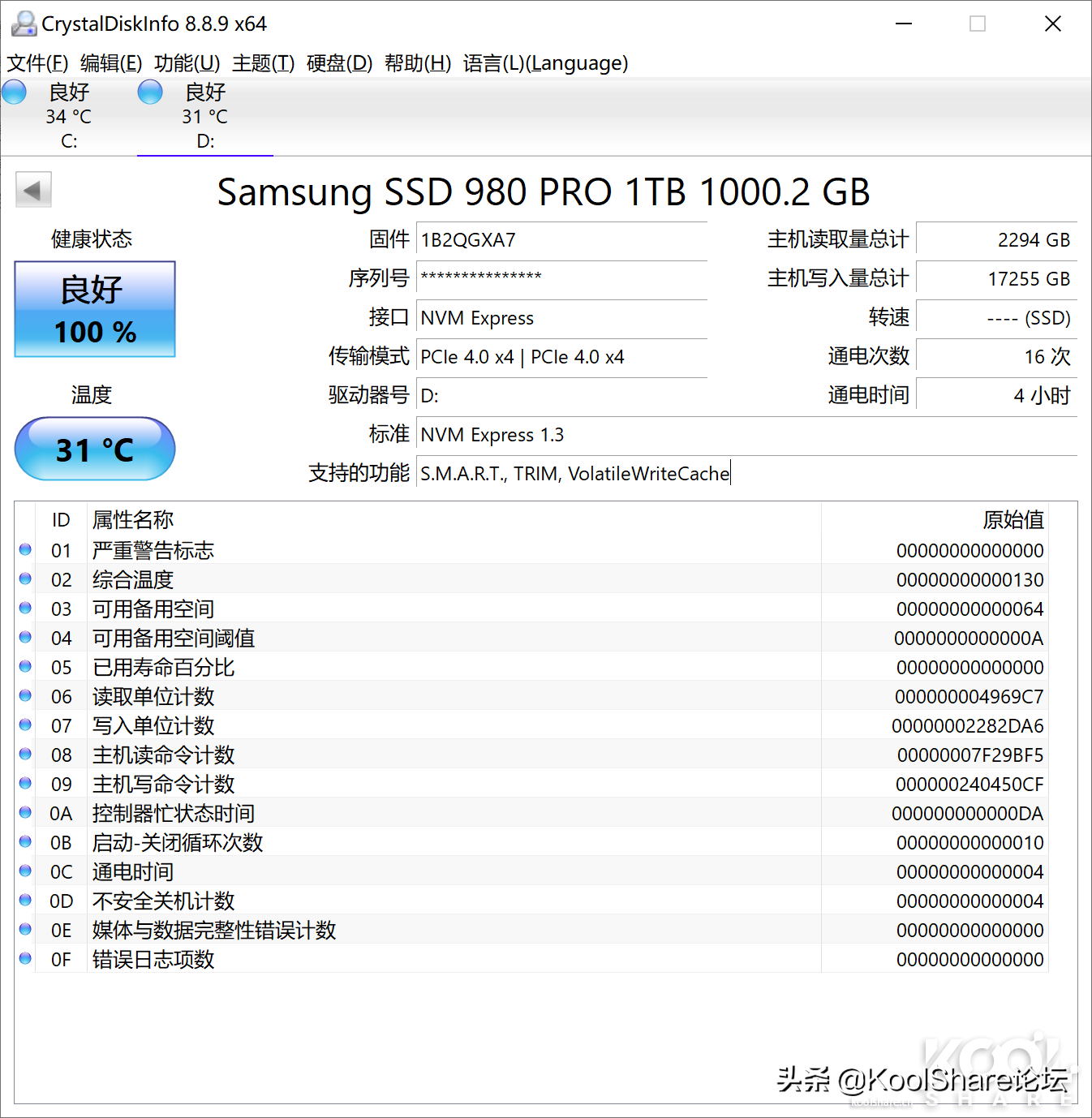Click the 健康状态 label
The height and width of the screenshot is (1118, 1092).
pyautogui.click(x=92, y=239)
